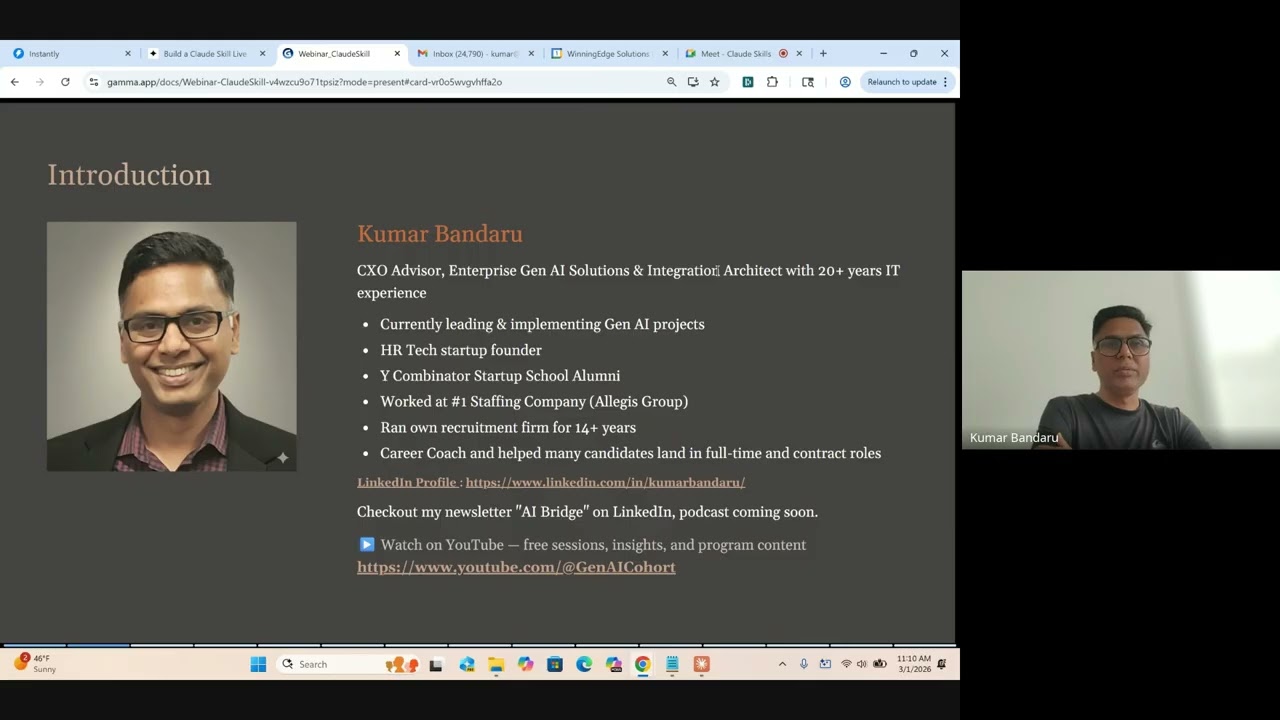
Task: Go back using the browser back arrow
Action: (14, 82)
